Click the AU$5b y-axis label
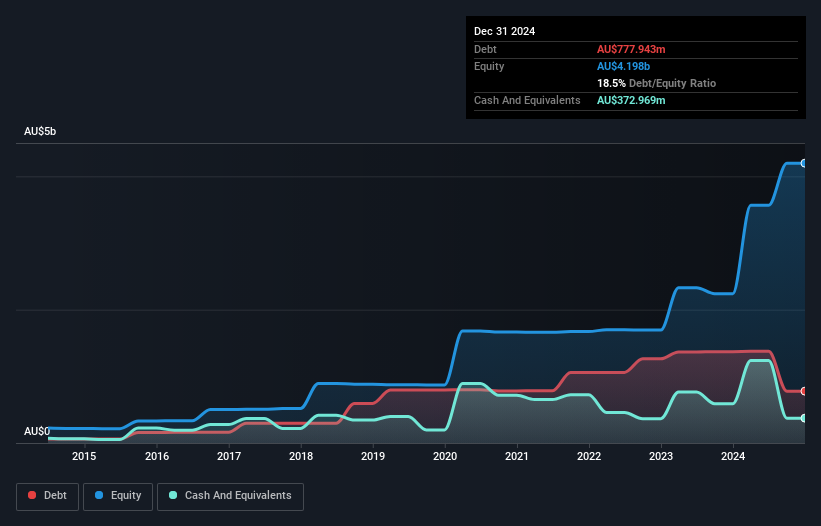The image size is (821, 526). [40, 131]
